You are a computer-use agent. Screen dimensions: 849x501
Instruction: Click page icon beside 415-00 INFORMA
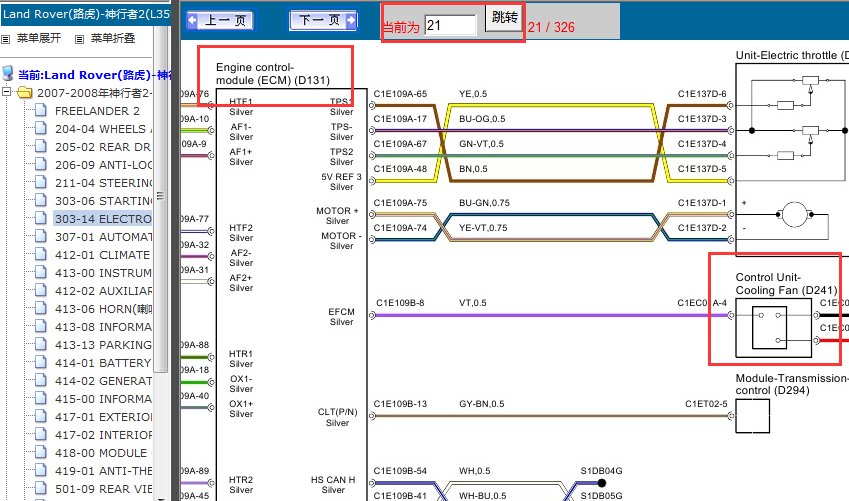[41, 398]
